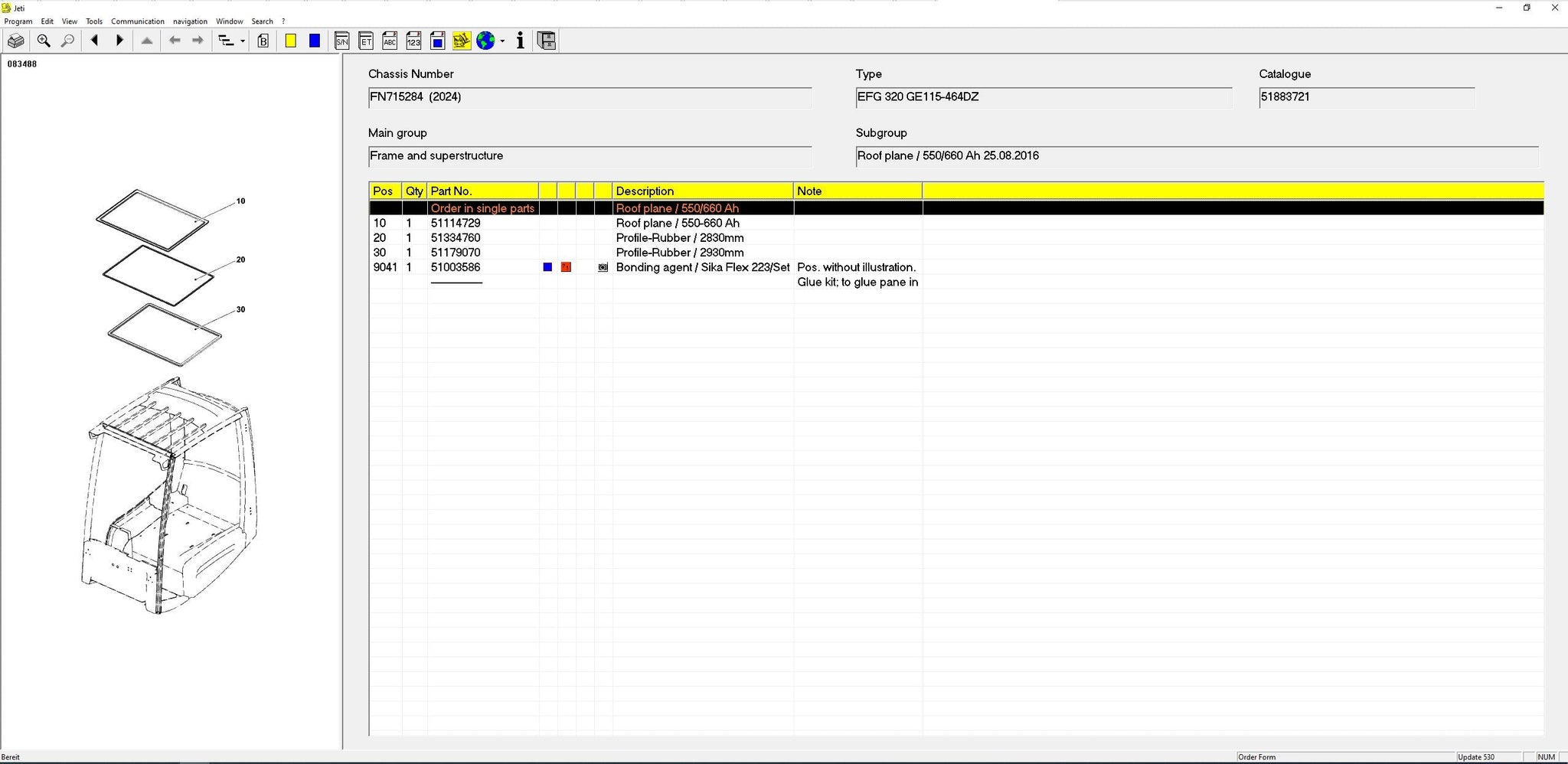Click the ET book toolbar icon

tap(366, 41)
